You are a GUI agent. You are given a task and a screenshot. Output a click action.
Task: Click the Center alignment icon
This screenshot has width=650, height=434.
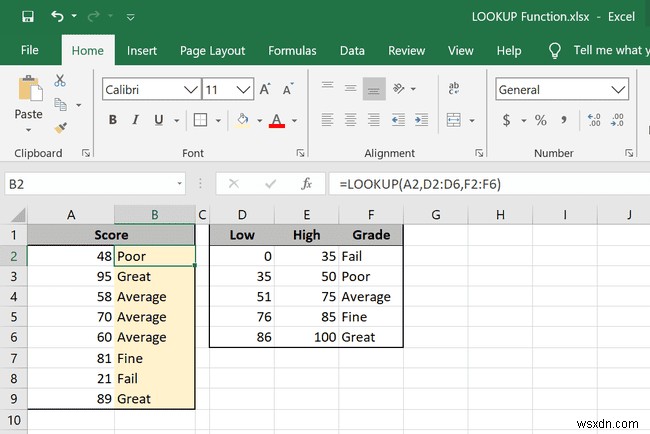[351, 120]
